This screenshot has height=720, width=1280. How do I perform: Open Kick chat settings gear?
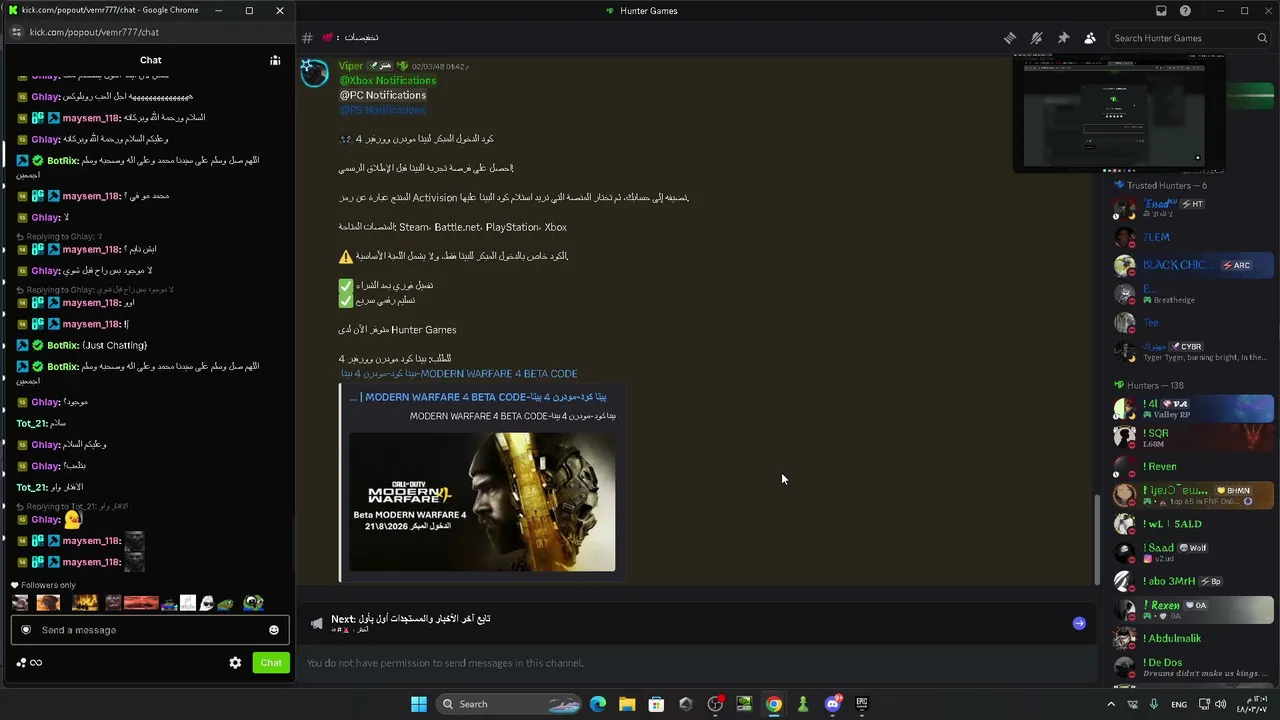[235, 663]
